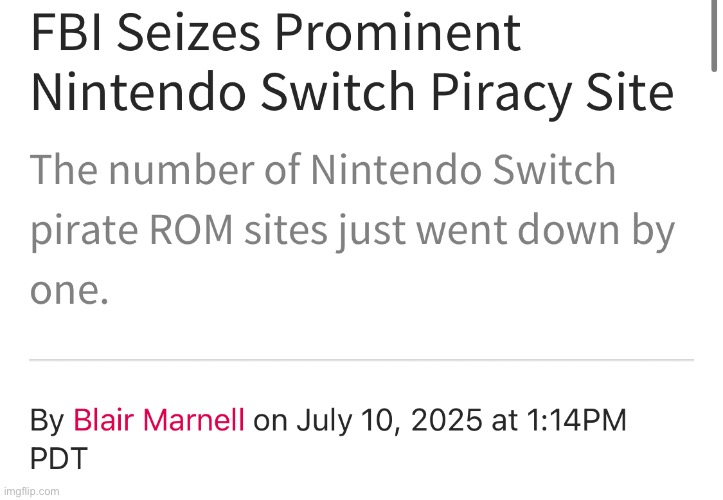This screenshot has width=723, height=500.
Task: Click the word "ROM" in the subtitle
Action: click(191, 230)
